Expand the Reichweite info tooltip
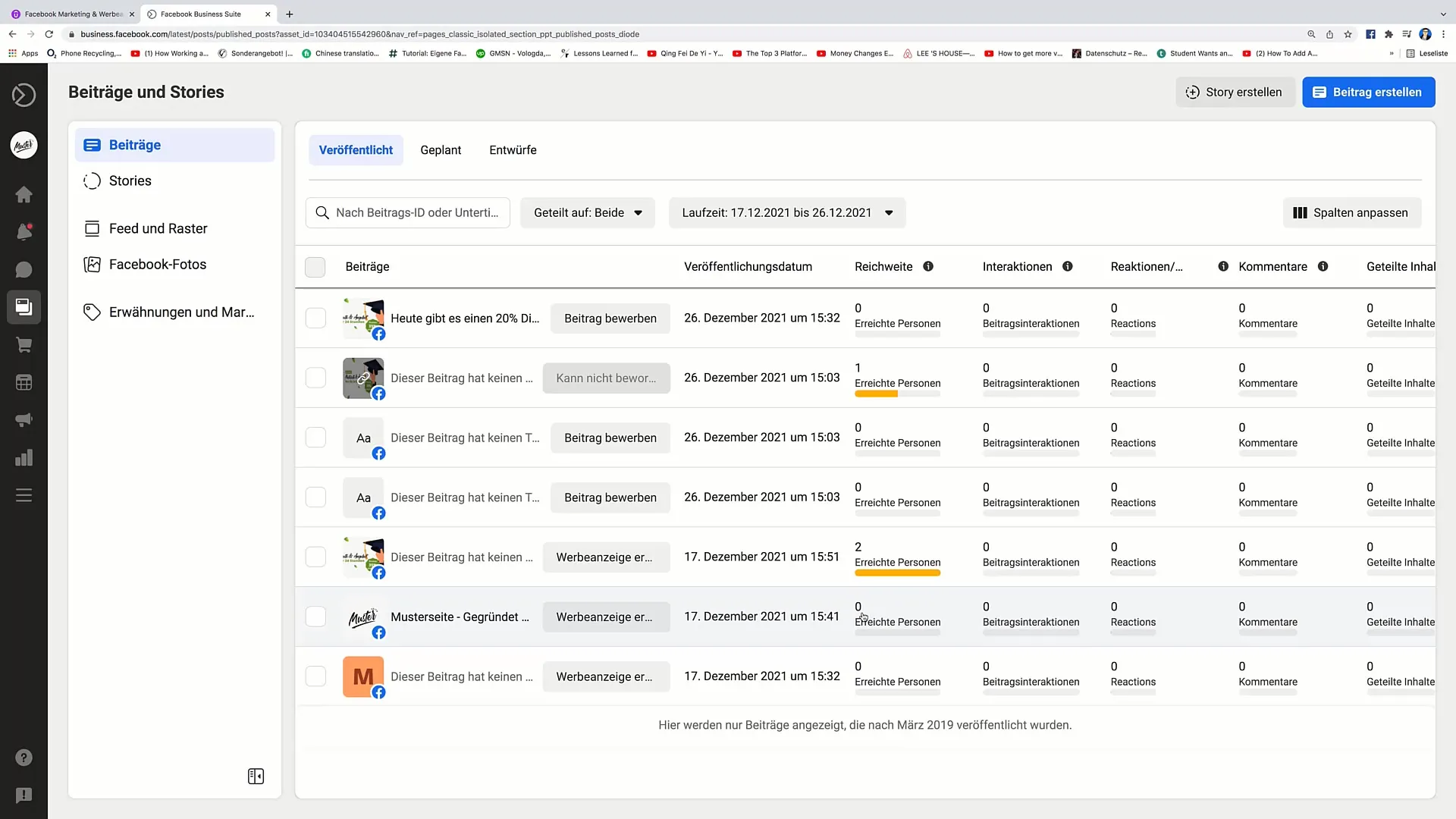 coord(928,266)
